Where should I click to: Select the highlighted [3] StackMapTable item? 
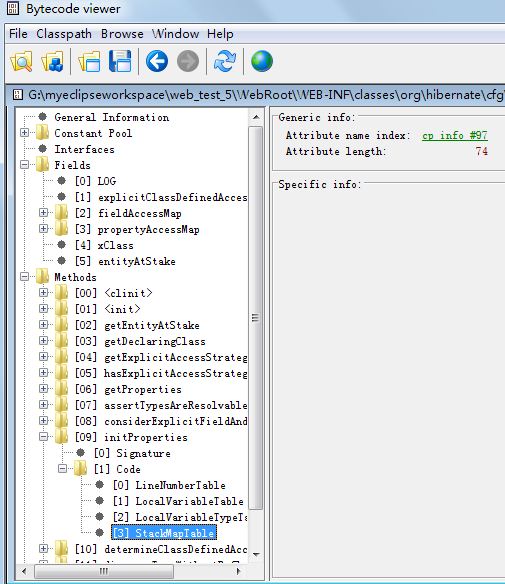pyautogui.click(x=164, y=533)
